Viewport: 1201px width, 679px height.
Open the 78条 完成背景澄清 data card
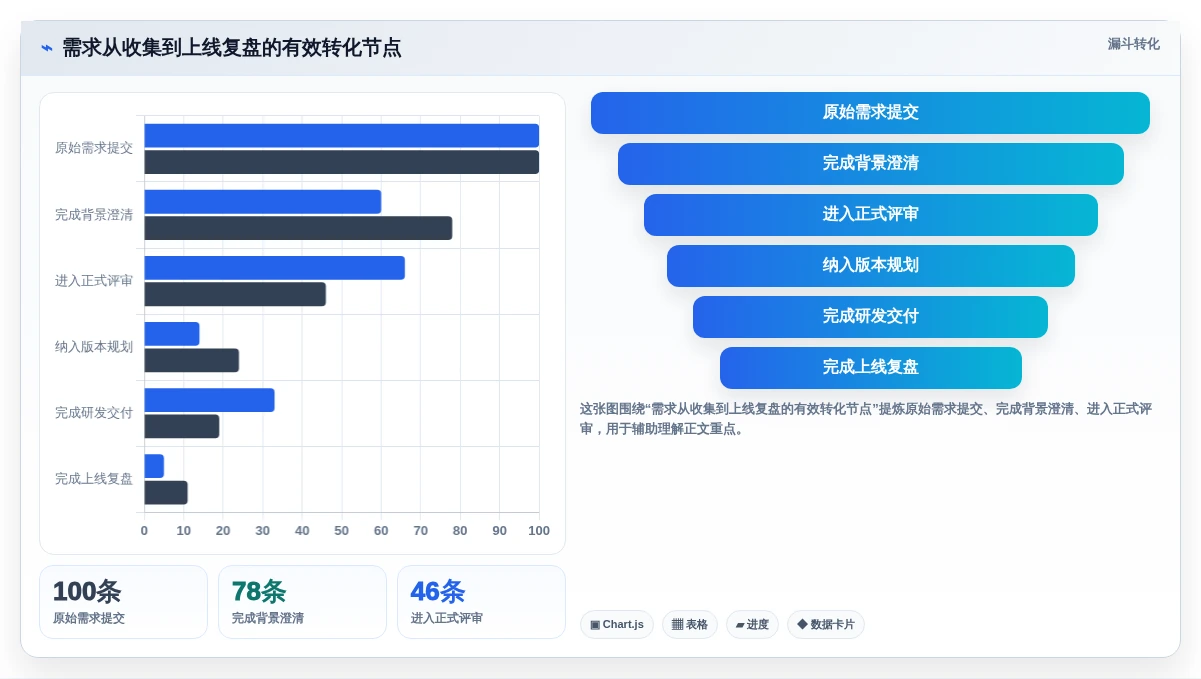302,602
